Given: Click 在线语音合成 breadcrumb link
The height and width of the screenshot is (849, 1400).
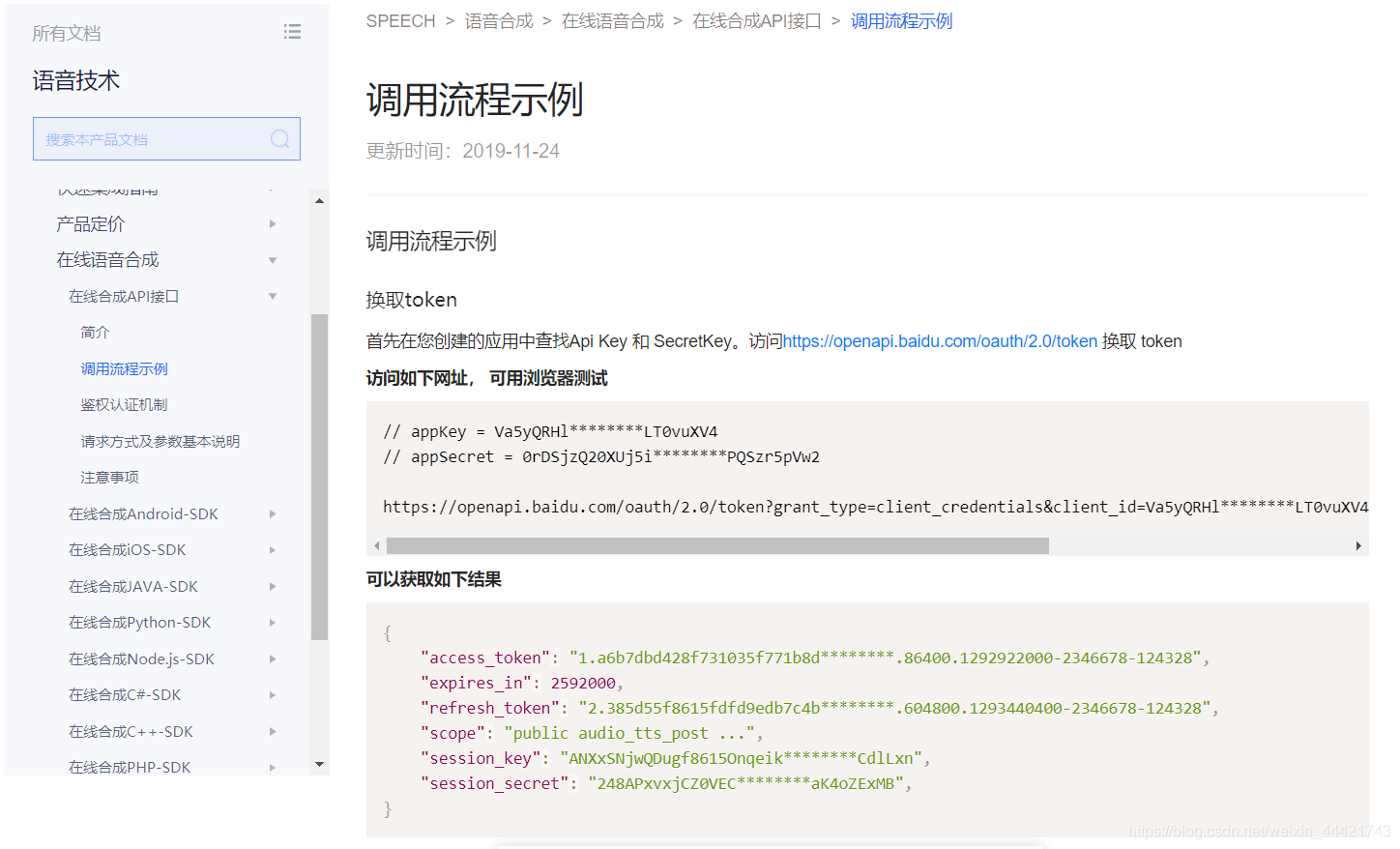Looking at the screenshot, I should tap(613, 21).
